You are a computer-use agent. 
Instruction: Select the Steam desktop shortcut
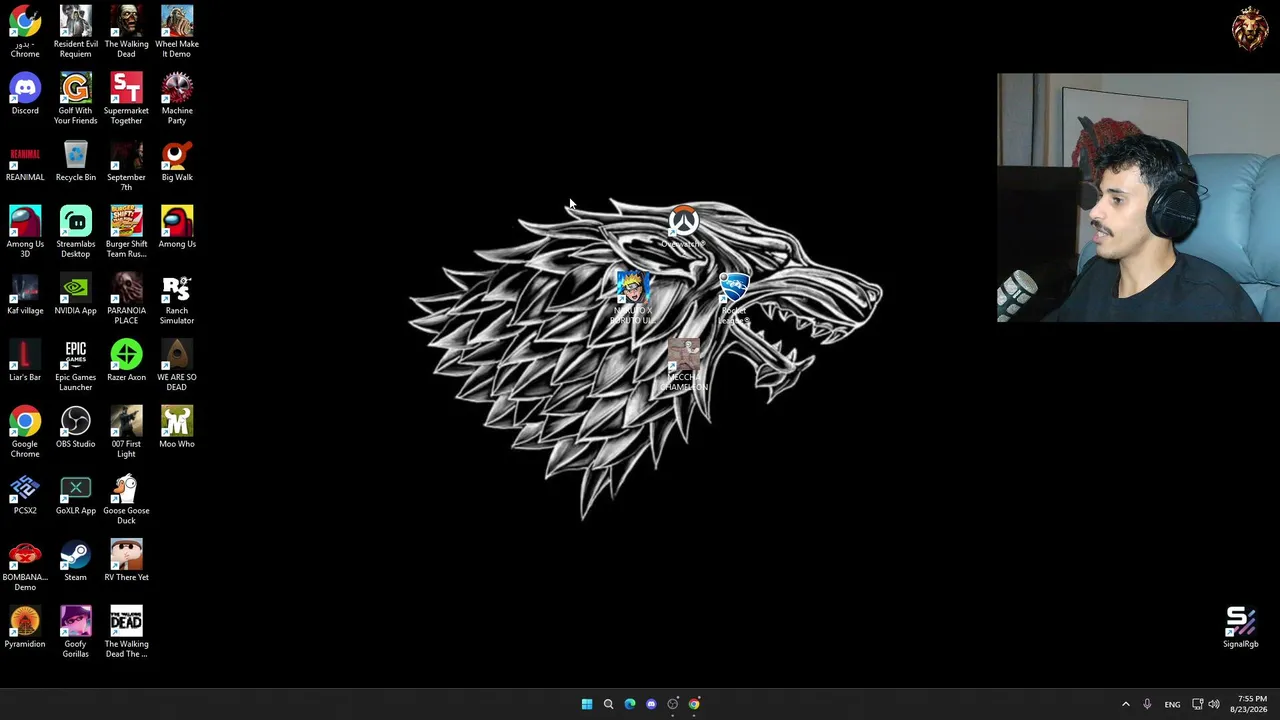pyautogui.click(x=76, y=560)
